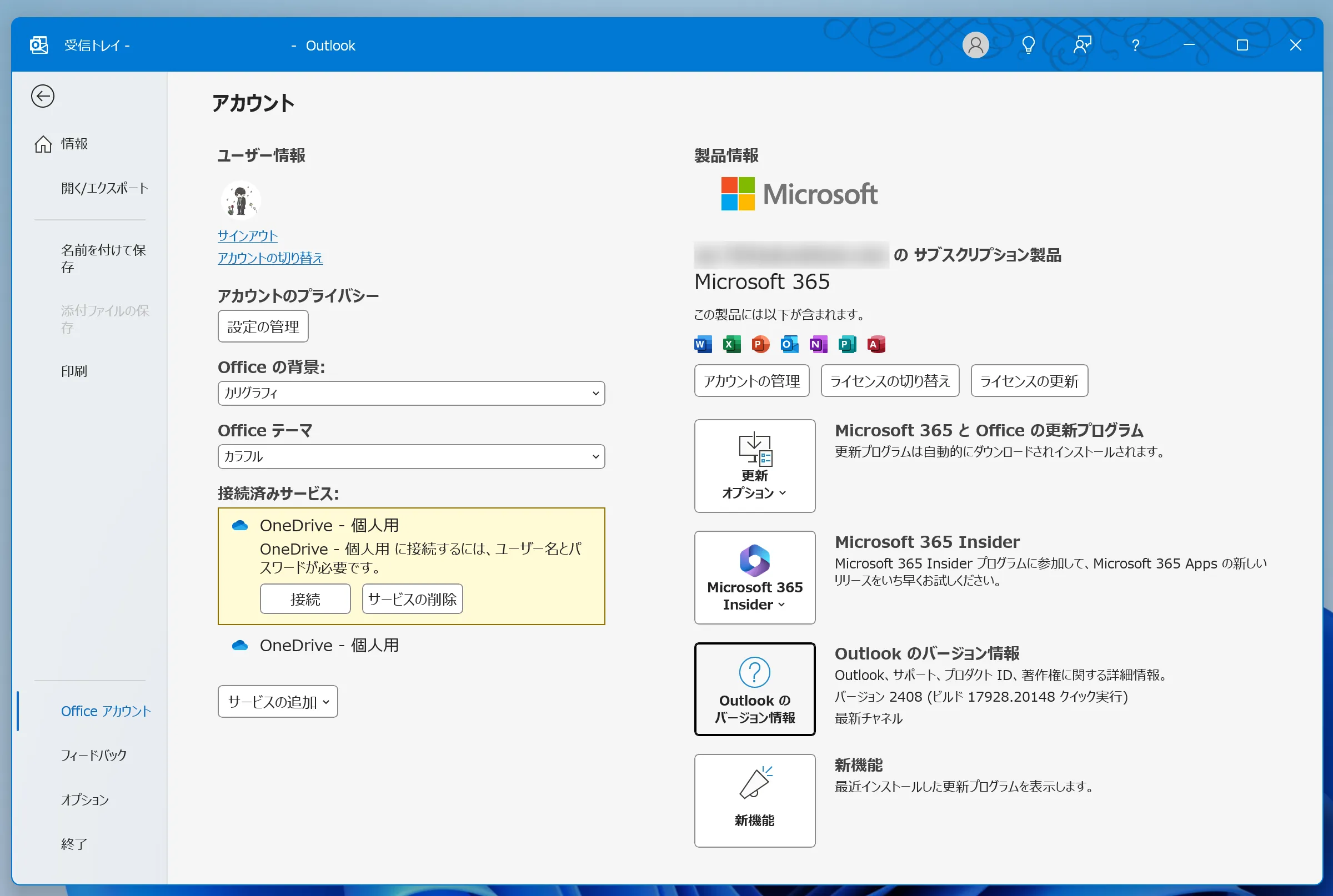The width and height of the screenshot is (1333, 896).
Task: Click the Word app icon
Action: pos(703,344)
